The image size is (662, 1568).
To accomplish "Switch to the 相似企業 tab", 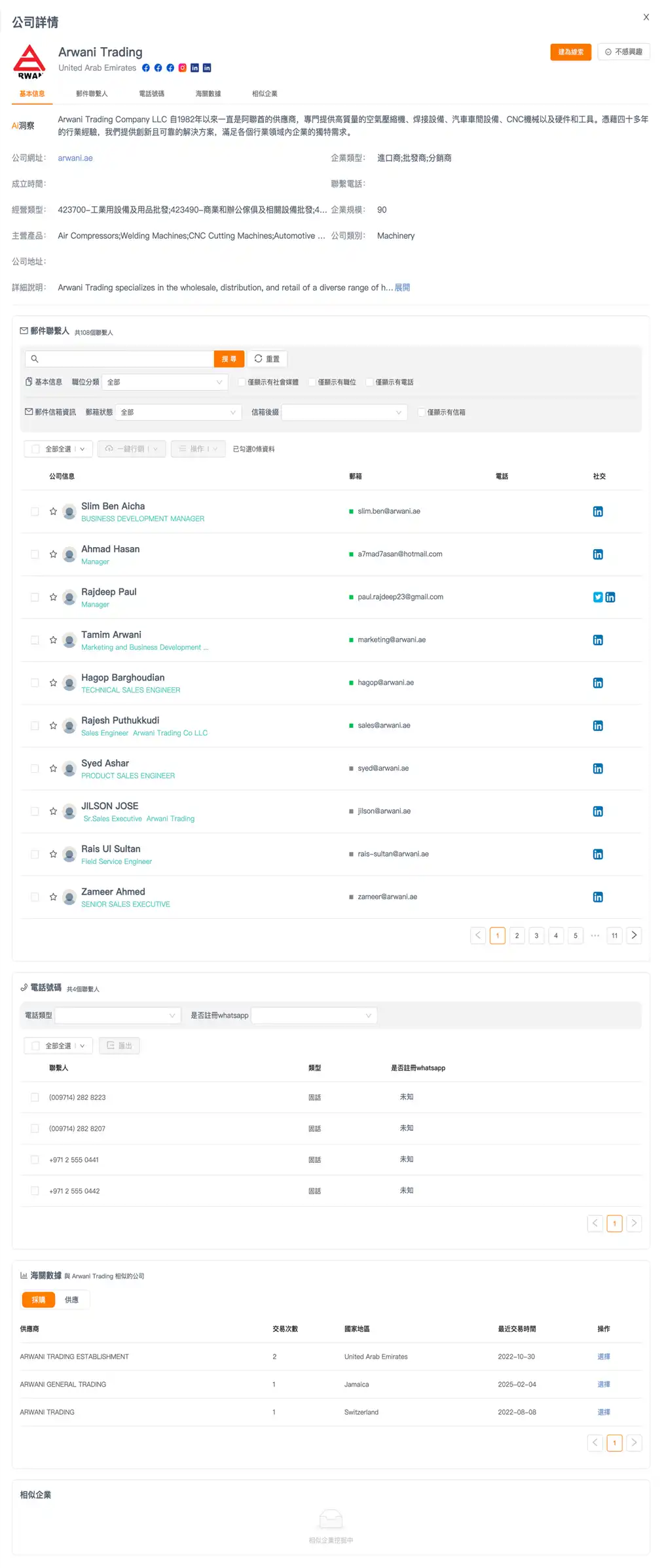I will click(x=265, y=94).
